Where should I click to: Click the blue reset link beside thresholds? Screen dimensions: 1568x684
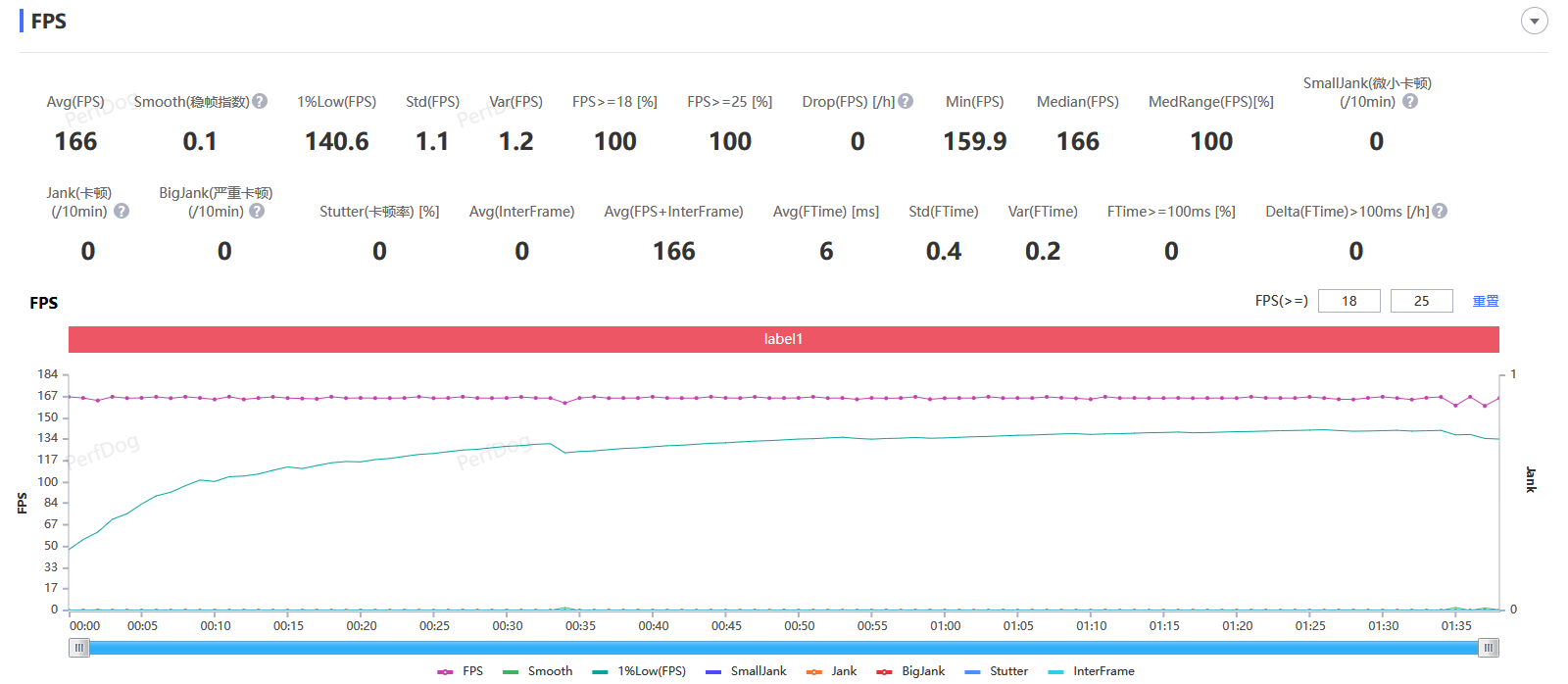tap(1486, 301)
